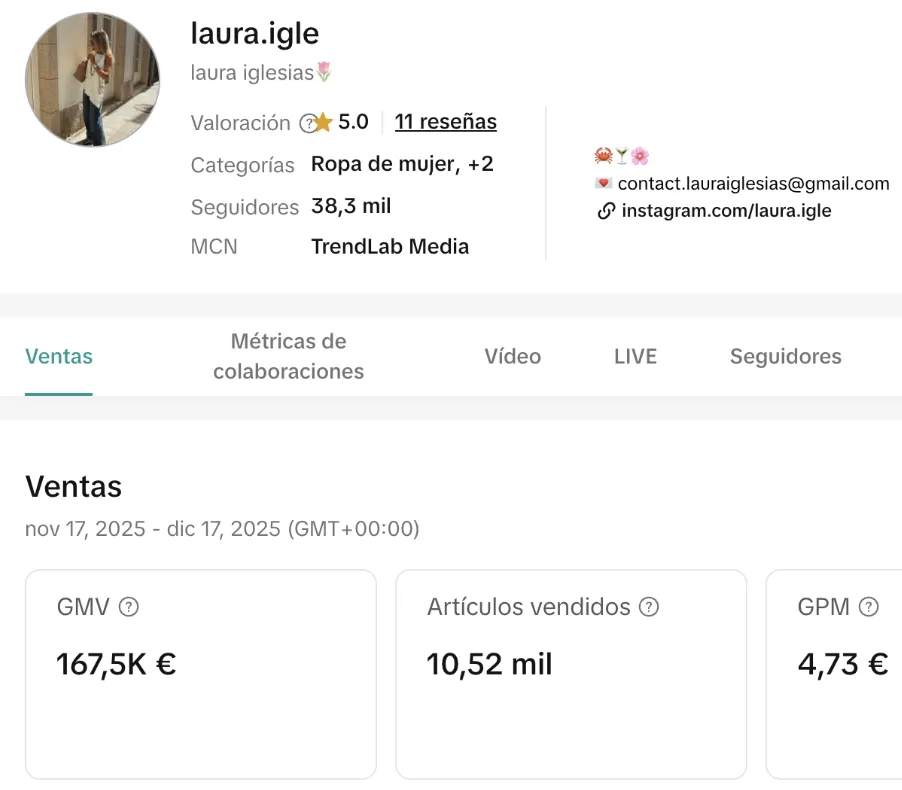Image resolution: width=902 pixels, height=790 pixels.
Task: Select the GMV 167,5K € card
Action: pos(201,674)
